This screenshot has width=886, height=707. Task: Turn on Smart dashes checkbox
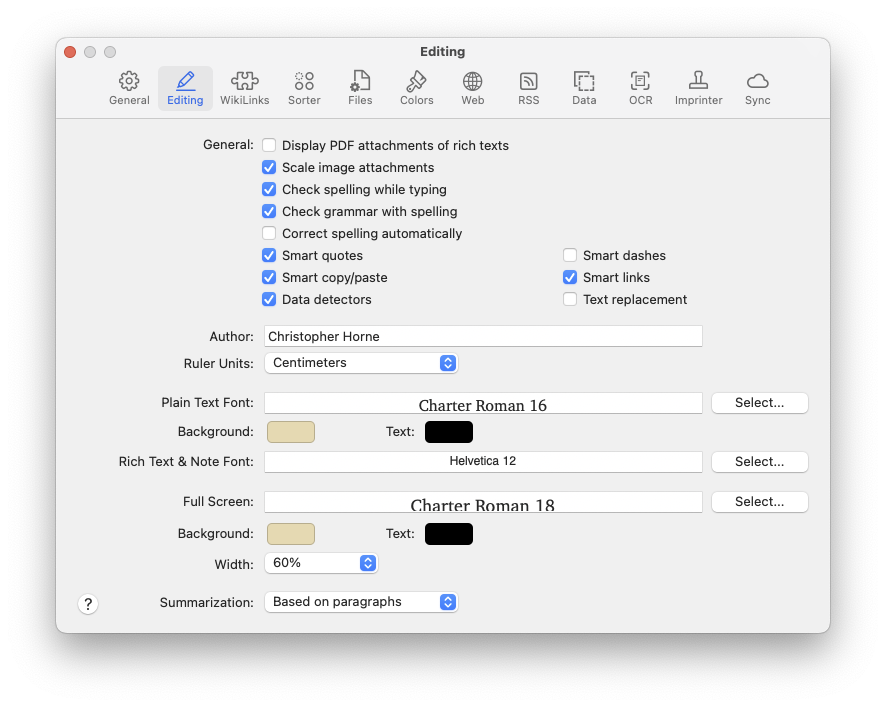(x=570, y=256)
